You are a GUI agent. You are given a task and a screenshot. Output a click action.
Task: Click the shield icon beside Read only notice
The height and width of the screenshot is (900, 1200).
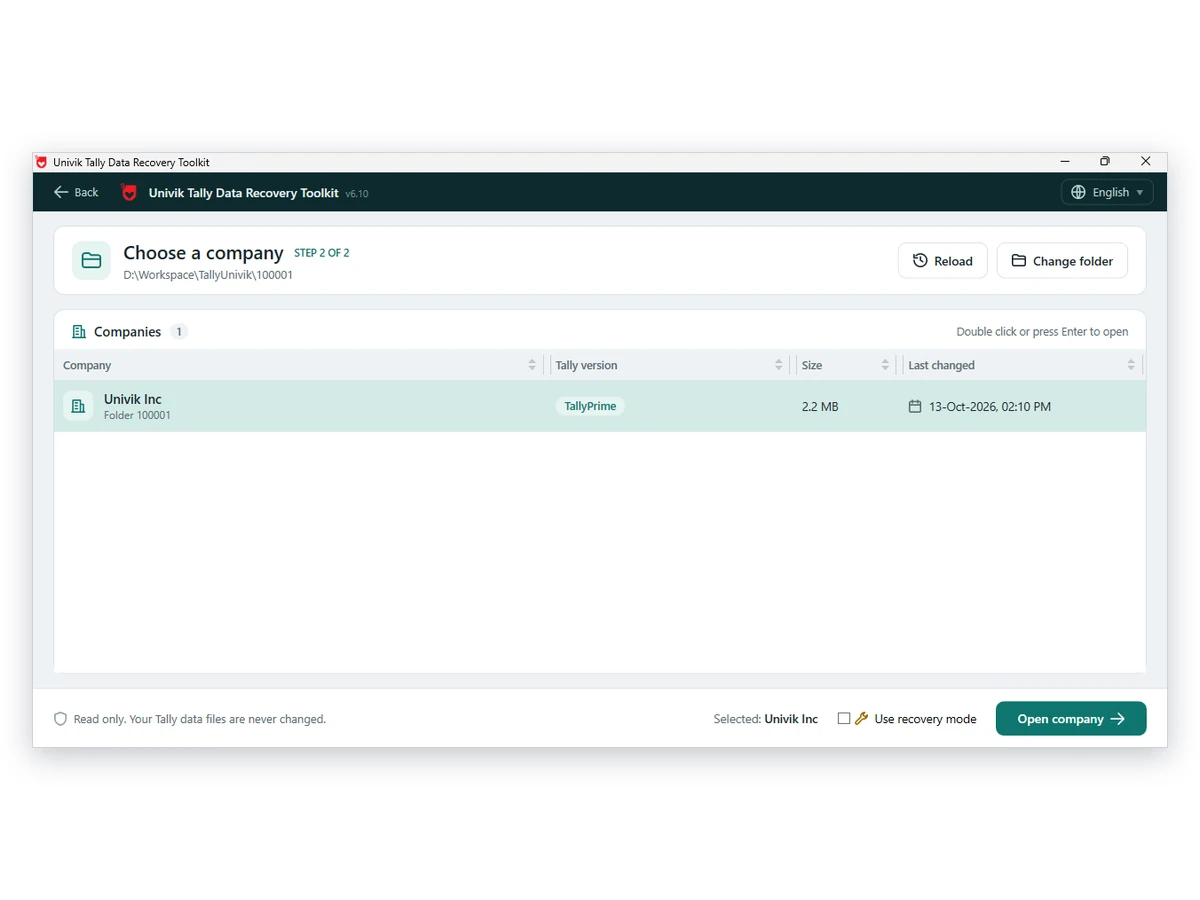click(x=60, y=719)
